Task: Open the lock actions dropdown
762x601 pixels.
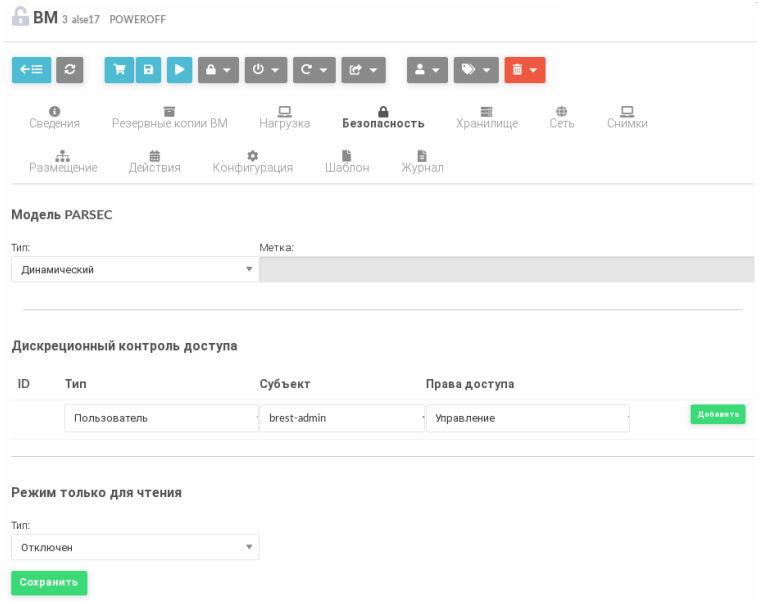Action: 218,70
